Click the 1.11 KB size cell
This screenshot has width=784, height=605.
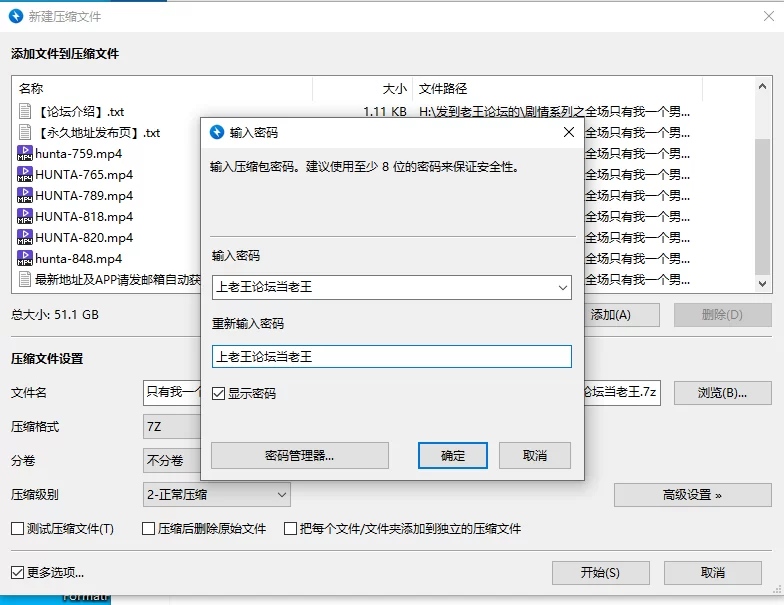384,112
